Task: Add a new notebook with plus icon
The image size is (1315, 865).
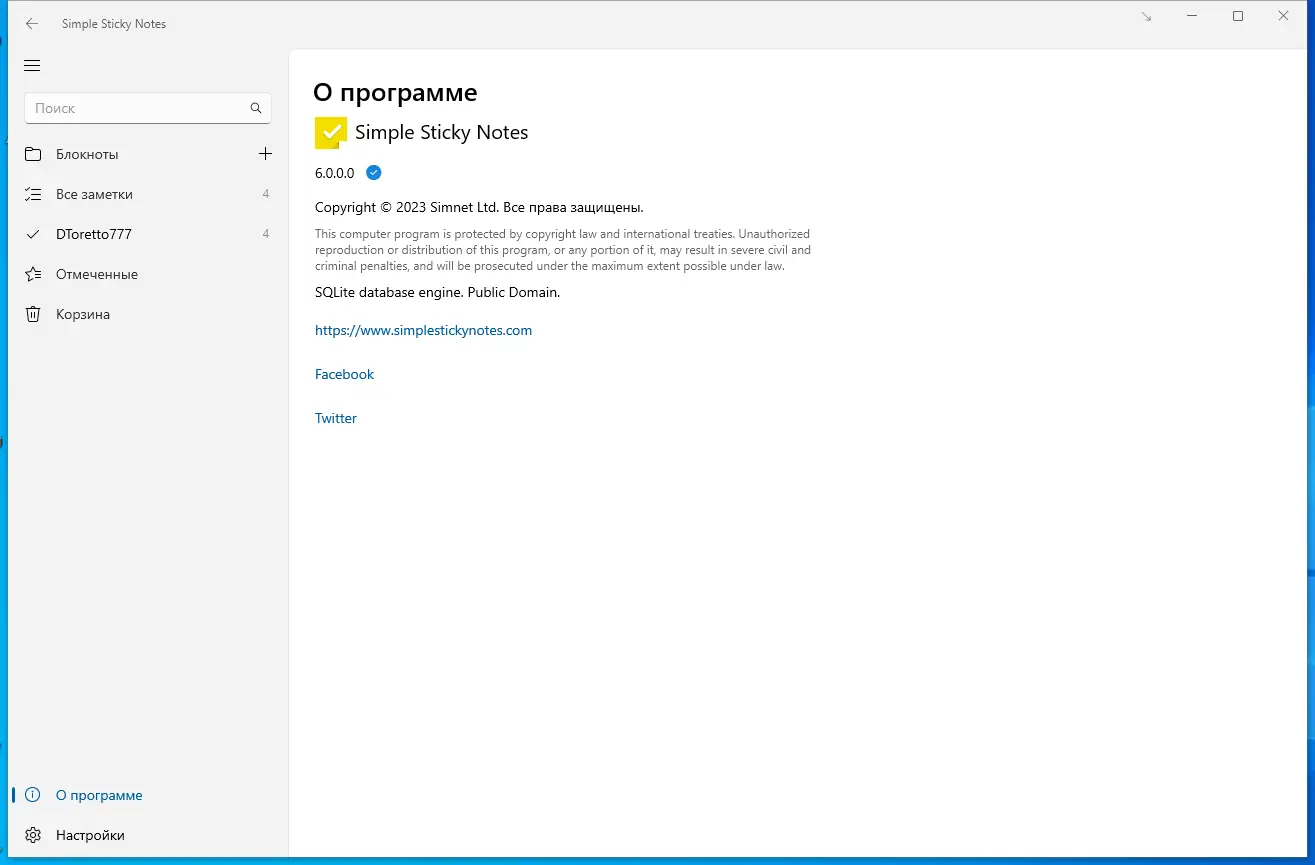Action: pyautogui.click(x=265, y=154)
